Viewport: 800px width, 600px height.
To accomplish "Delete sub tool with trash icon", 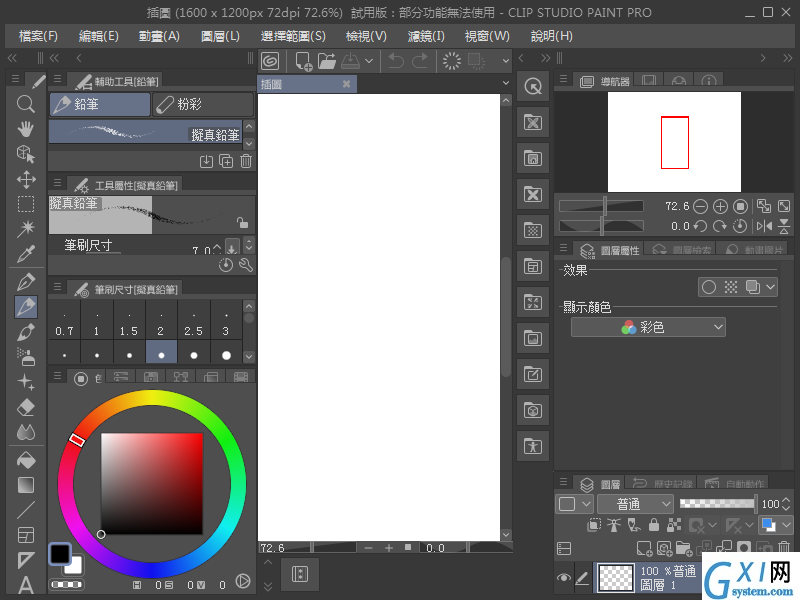I will 246,161.
